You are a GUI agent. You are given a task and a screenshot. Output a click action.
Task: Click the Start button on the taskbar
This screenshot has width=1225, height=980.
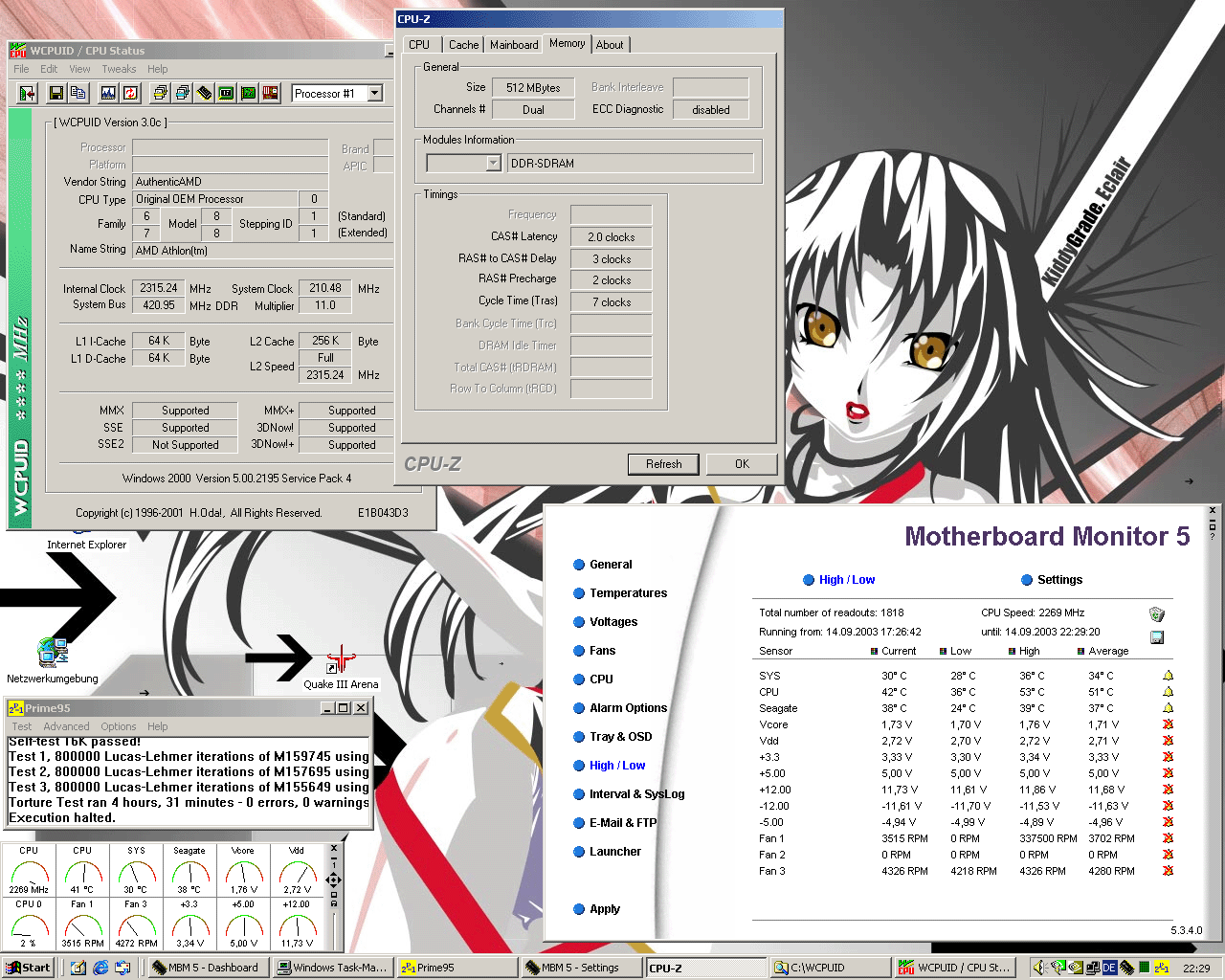pyautogui.click(x=27, y=968)
